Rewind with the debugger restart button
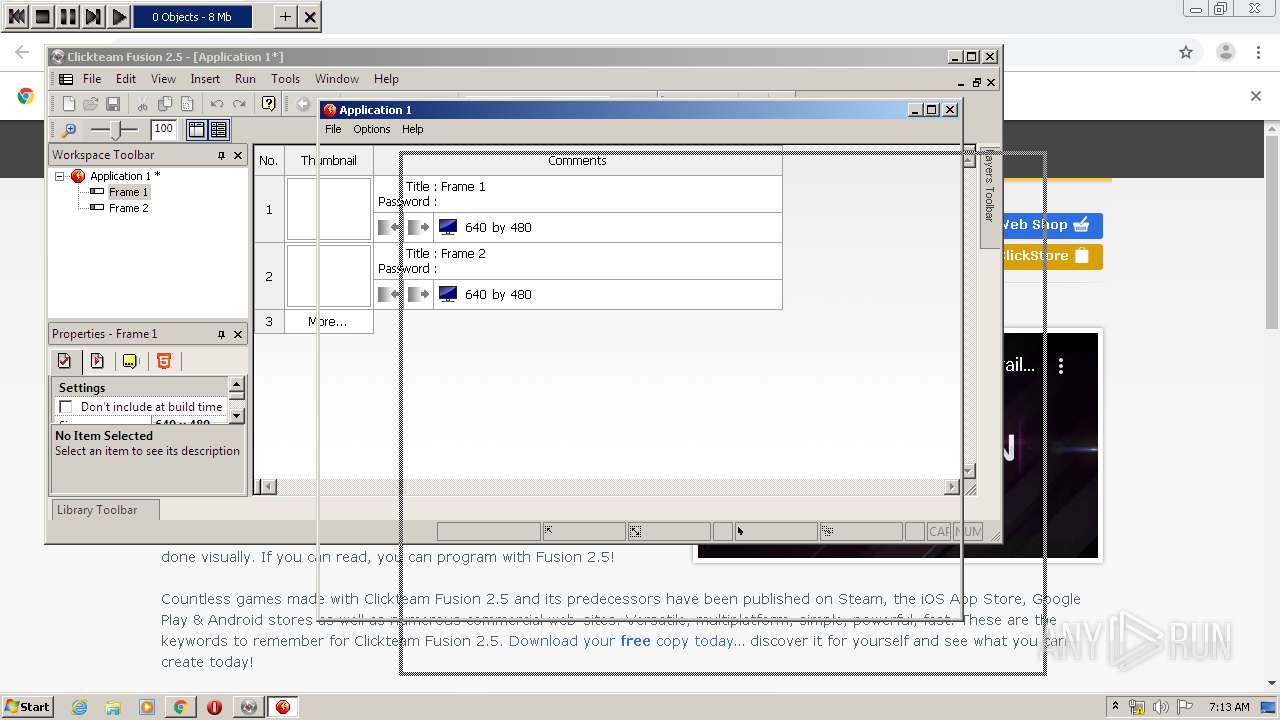1280x720 pixels. tap(17, 16)
